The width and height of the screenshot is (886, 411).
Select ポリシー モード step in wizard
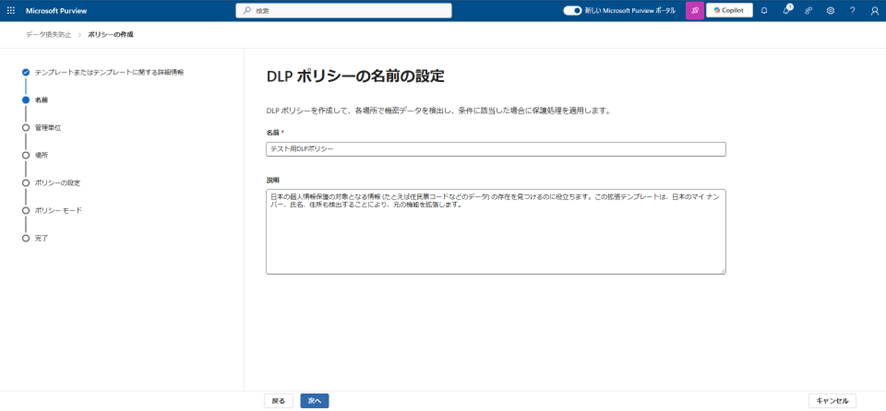click(58, 211)
